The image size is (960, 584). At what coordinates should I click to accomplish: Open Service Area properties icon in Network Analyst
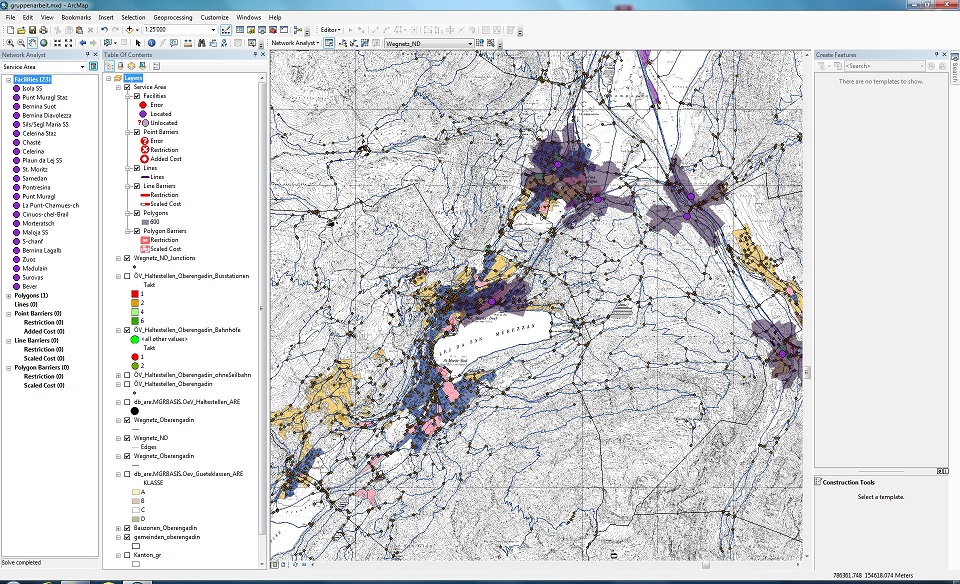tap(94, 67)
